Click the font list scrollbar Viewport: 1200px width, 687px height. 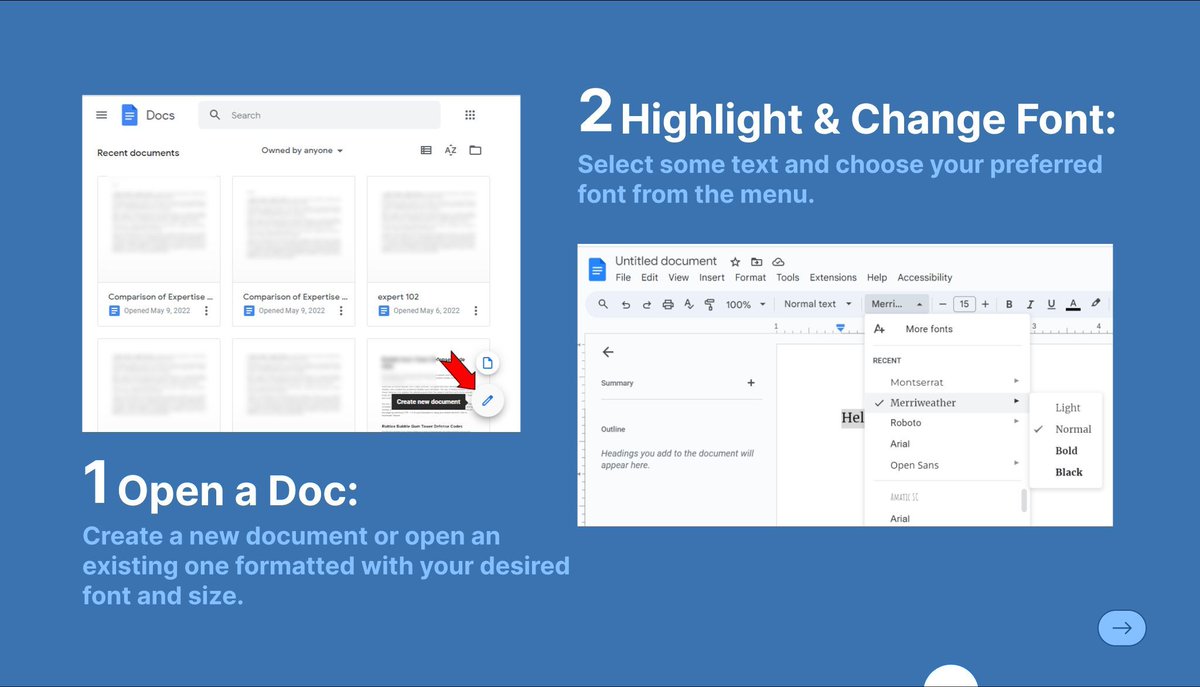[1024, 500]
